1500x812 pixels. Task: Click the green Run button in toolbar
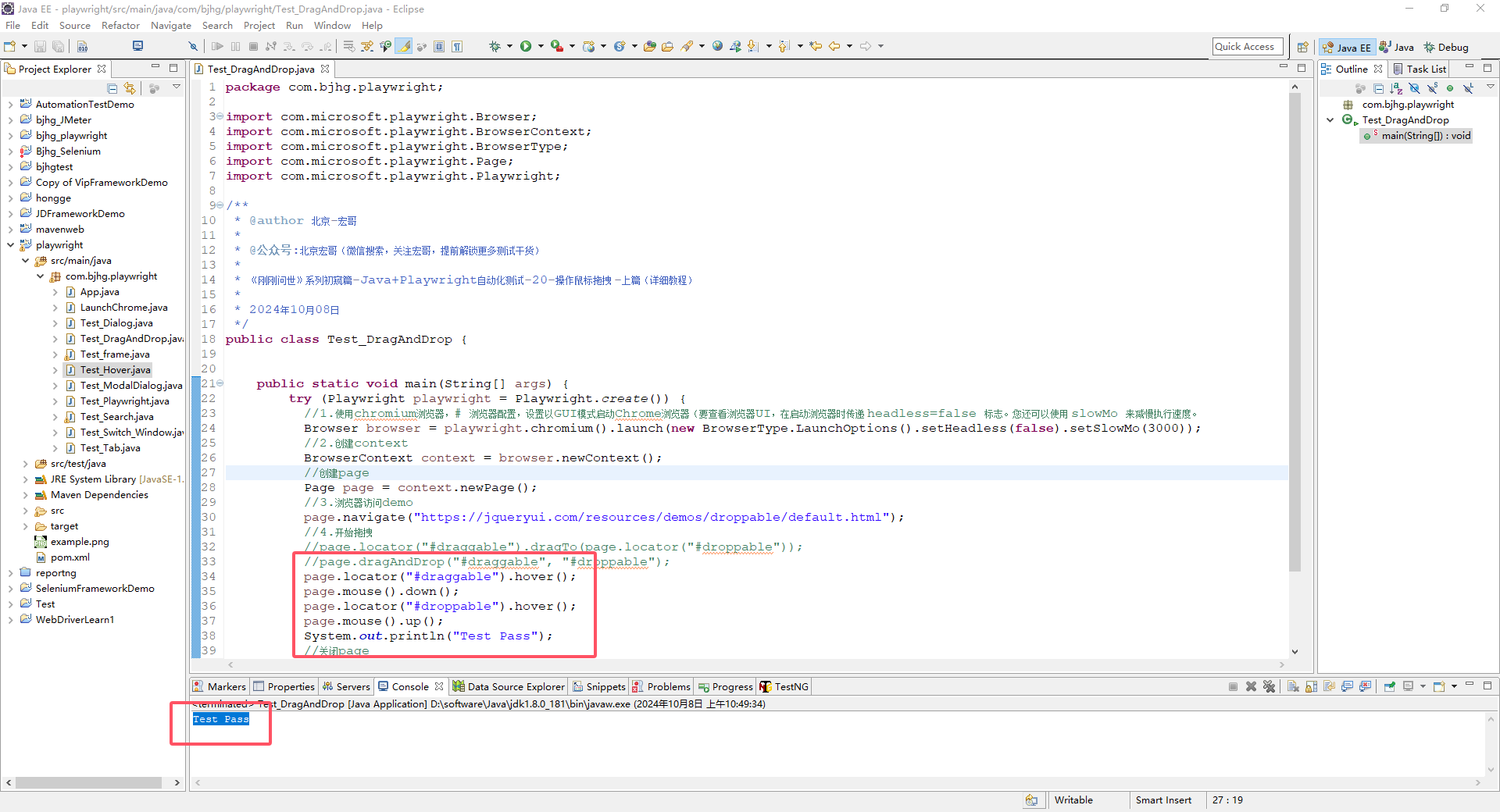pyautogui.click(x=526, y=46)
